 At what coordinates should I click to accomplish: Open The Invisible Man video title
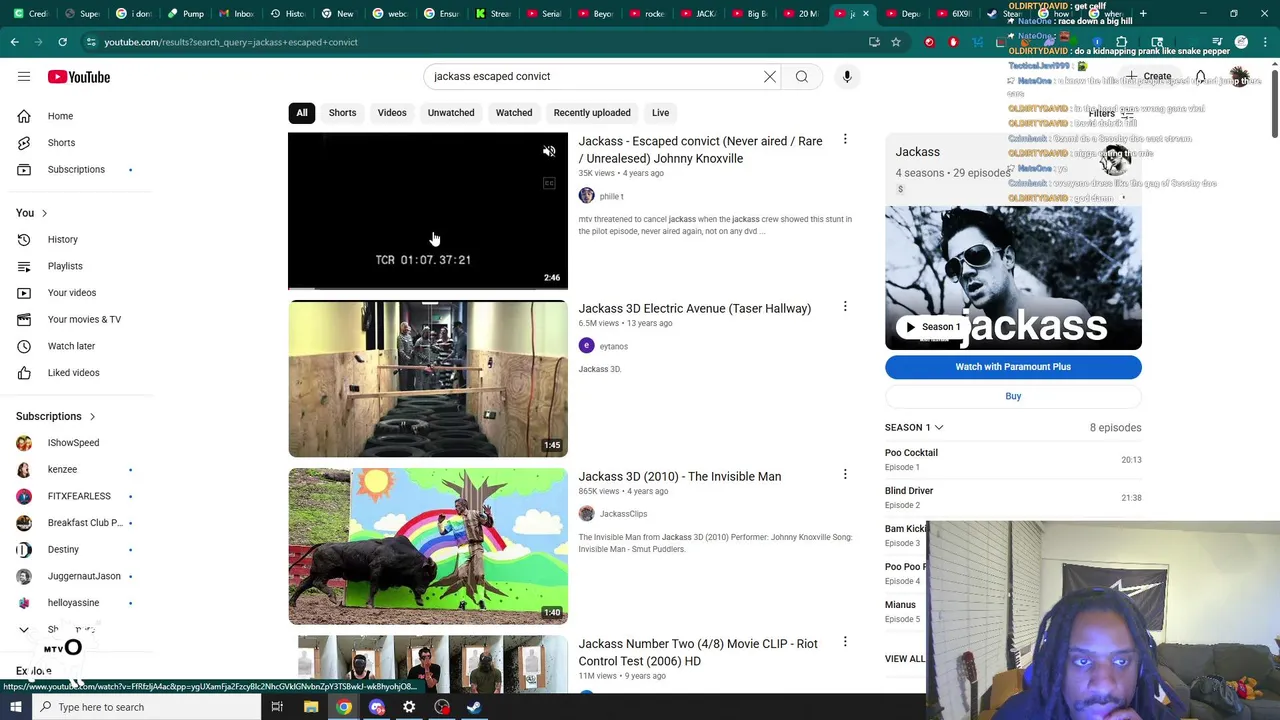(x=680, y=477)
